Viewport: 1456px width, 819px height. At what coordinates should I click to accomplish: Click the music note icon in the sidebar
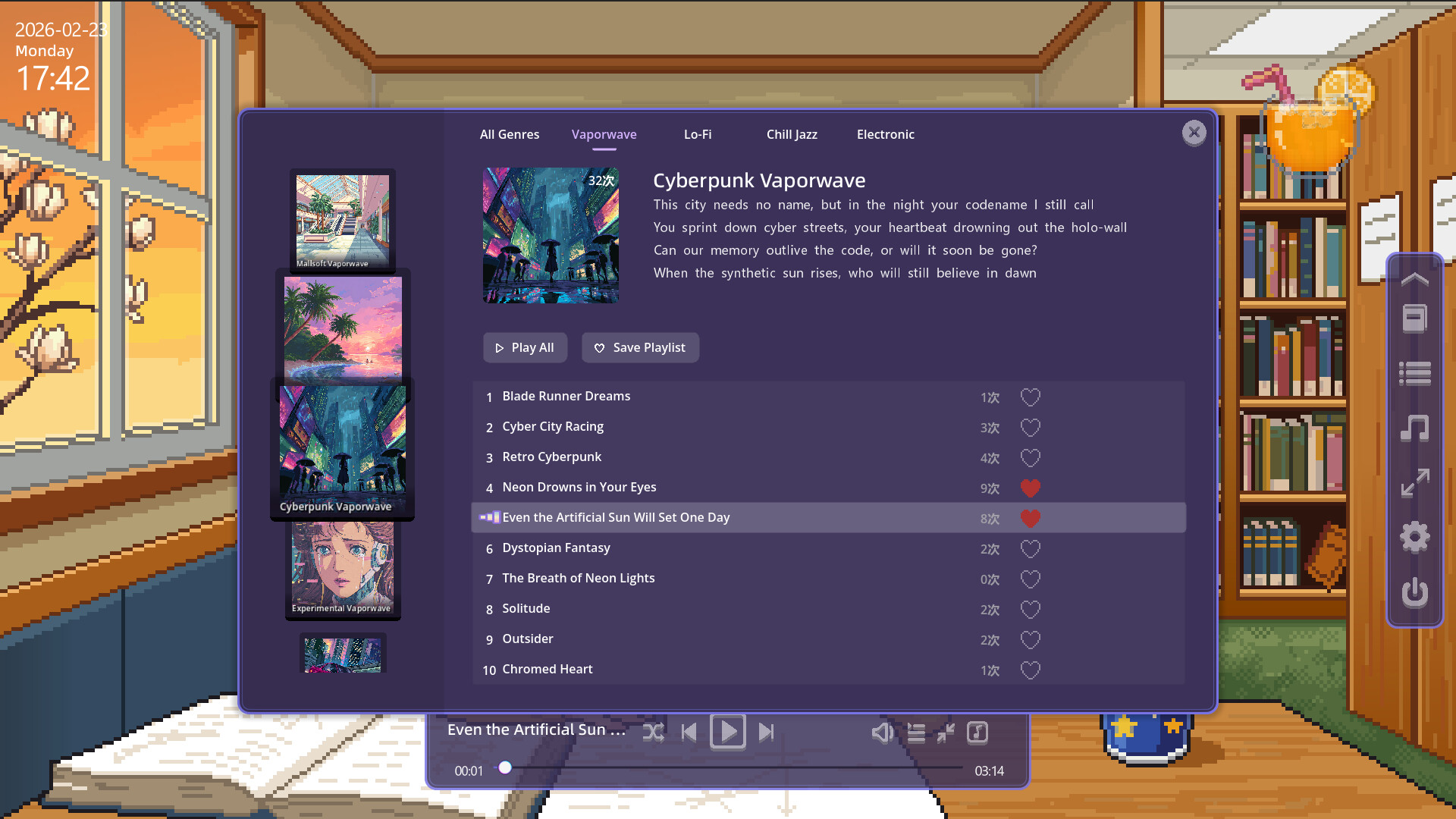point(1414,428)
